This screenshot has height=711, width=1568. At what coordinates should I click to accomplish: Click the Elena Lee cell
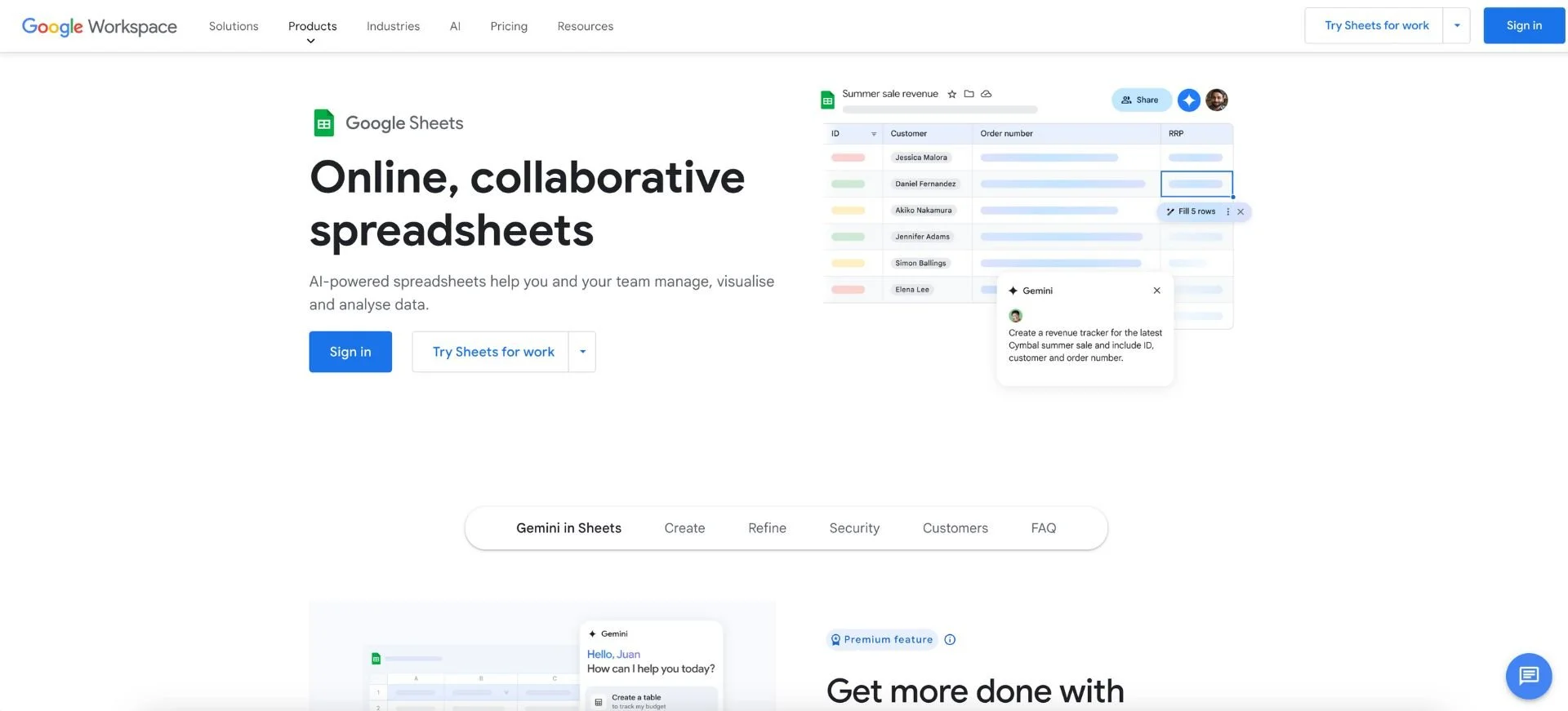pyautogui.click(x=912, y=290)
